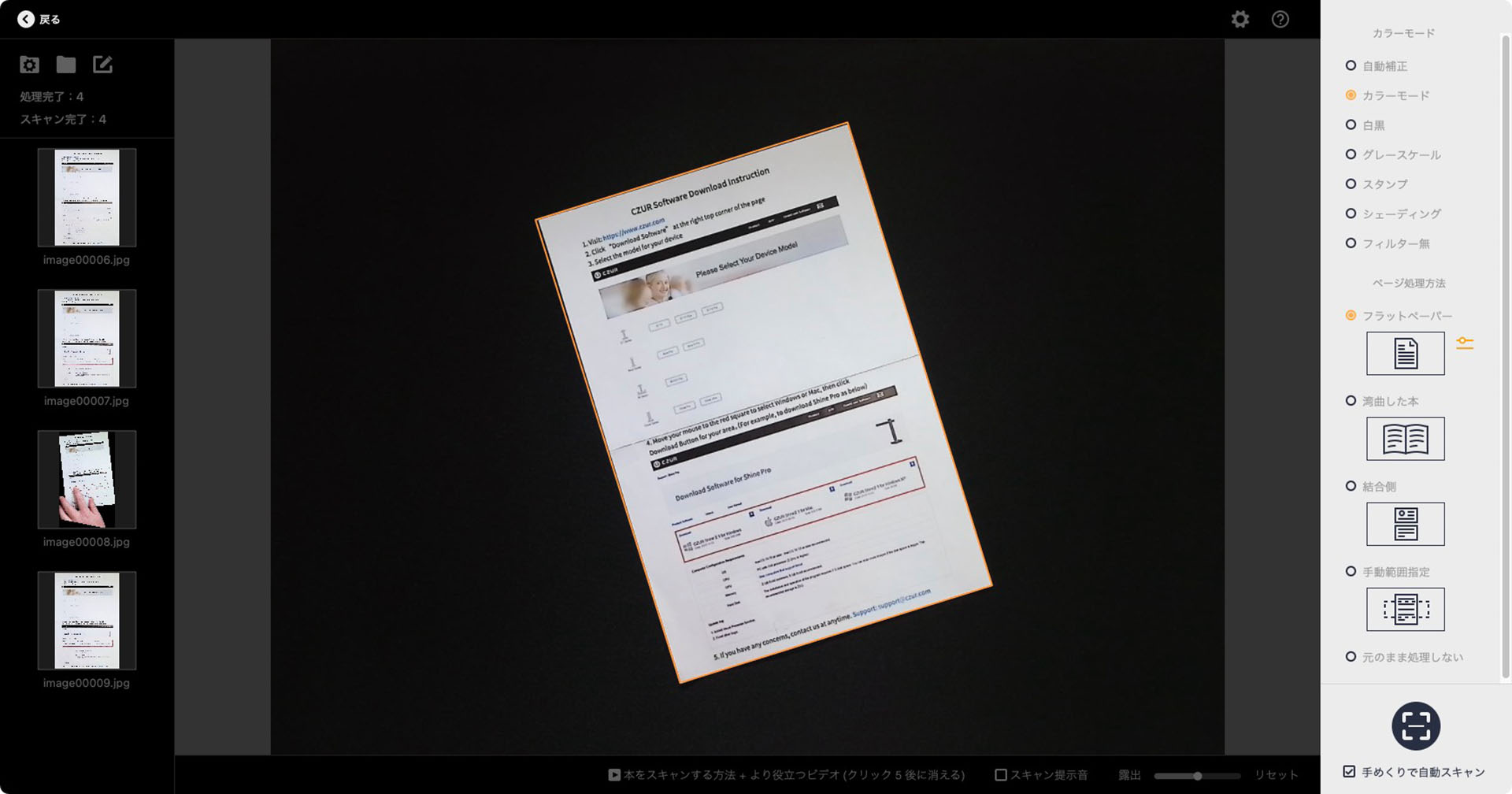Open the help question mark icon
The image size is (1512, 794).
pos(1280,19)
